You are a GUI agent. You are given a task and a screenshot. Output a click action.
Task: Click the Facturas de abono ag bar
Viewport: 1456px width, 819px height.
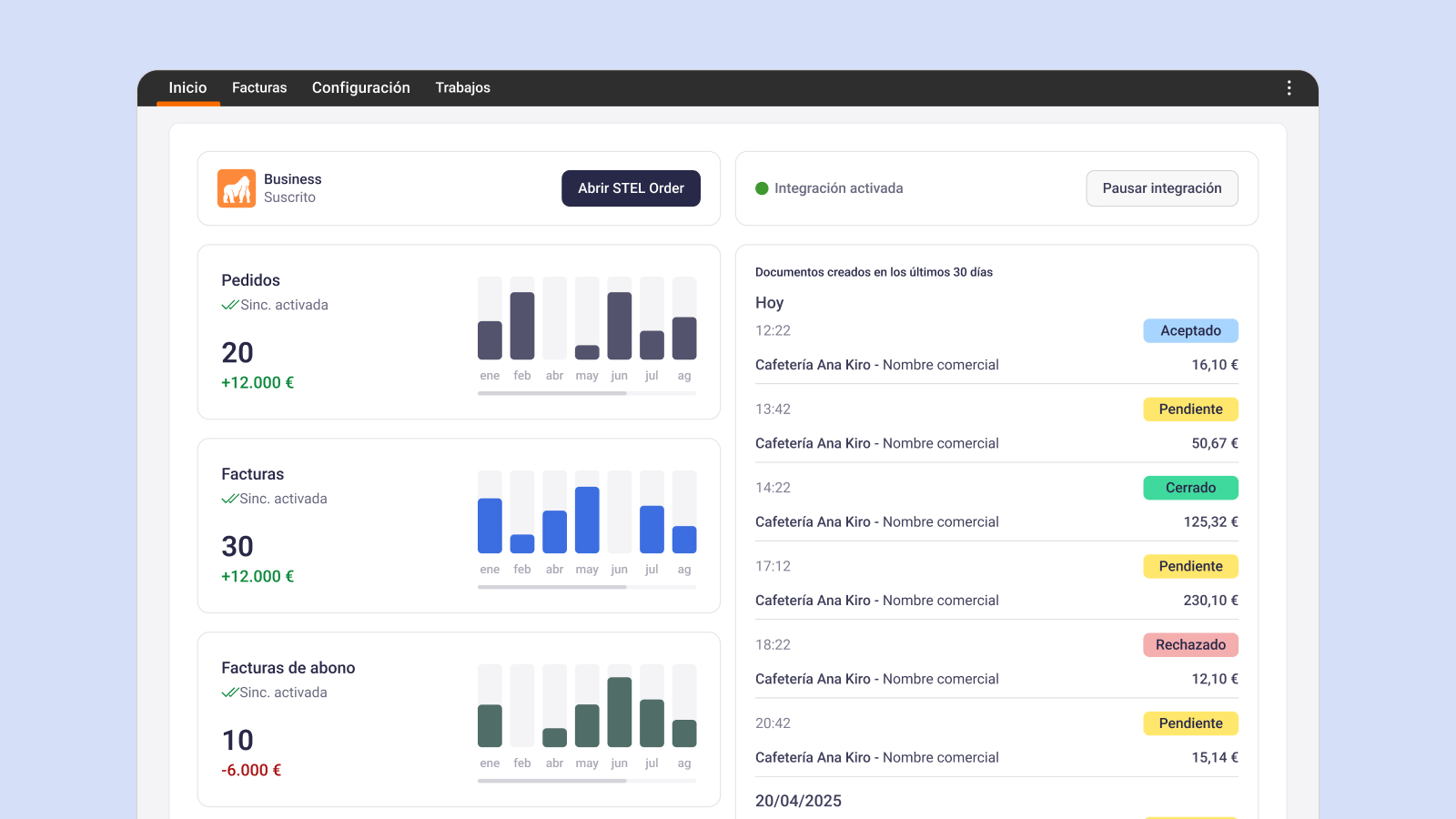tap(684, 733)
